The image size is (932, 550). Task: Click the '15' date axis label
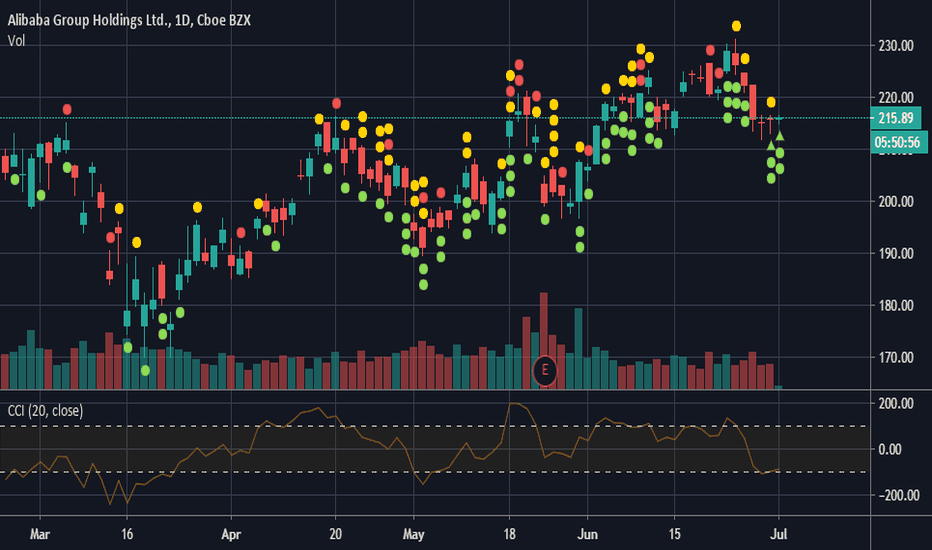(674, 534)
